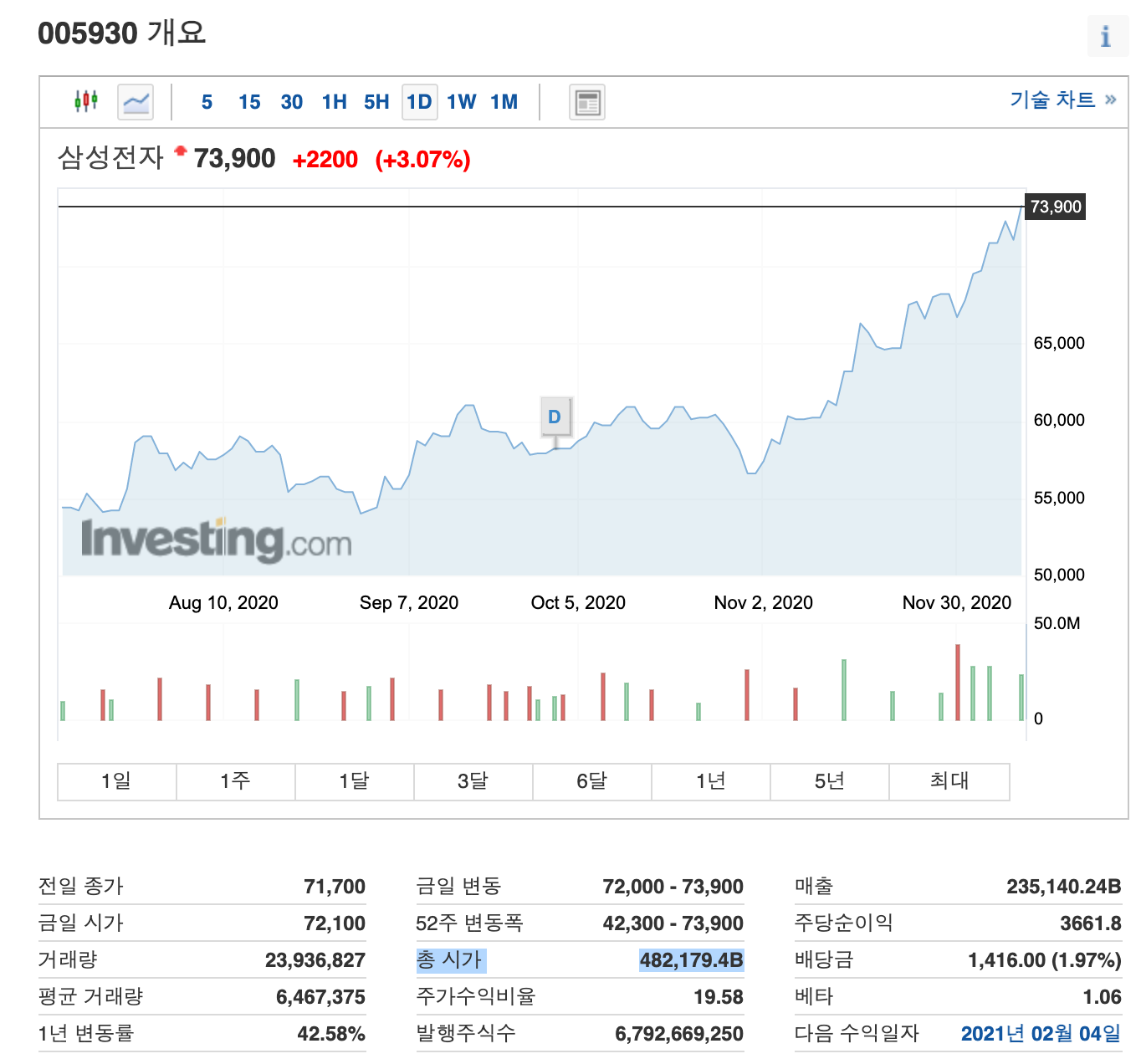The width and height of the screenshot is (1141, 1064).
Task: Select the 1H interval
Action: [334, 102]
